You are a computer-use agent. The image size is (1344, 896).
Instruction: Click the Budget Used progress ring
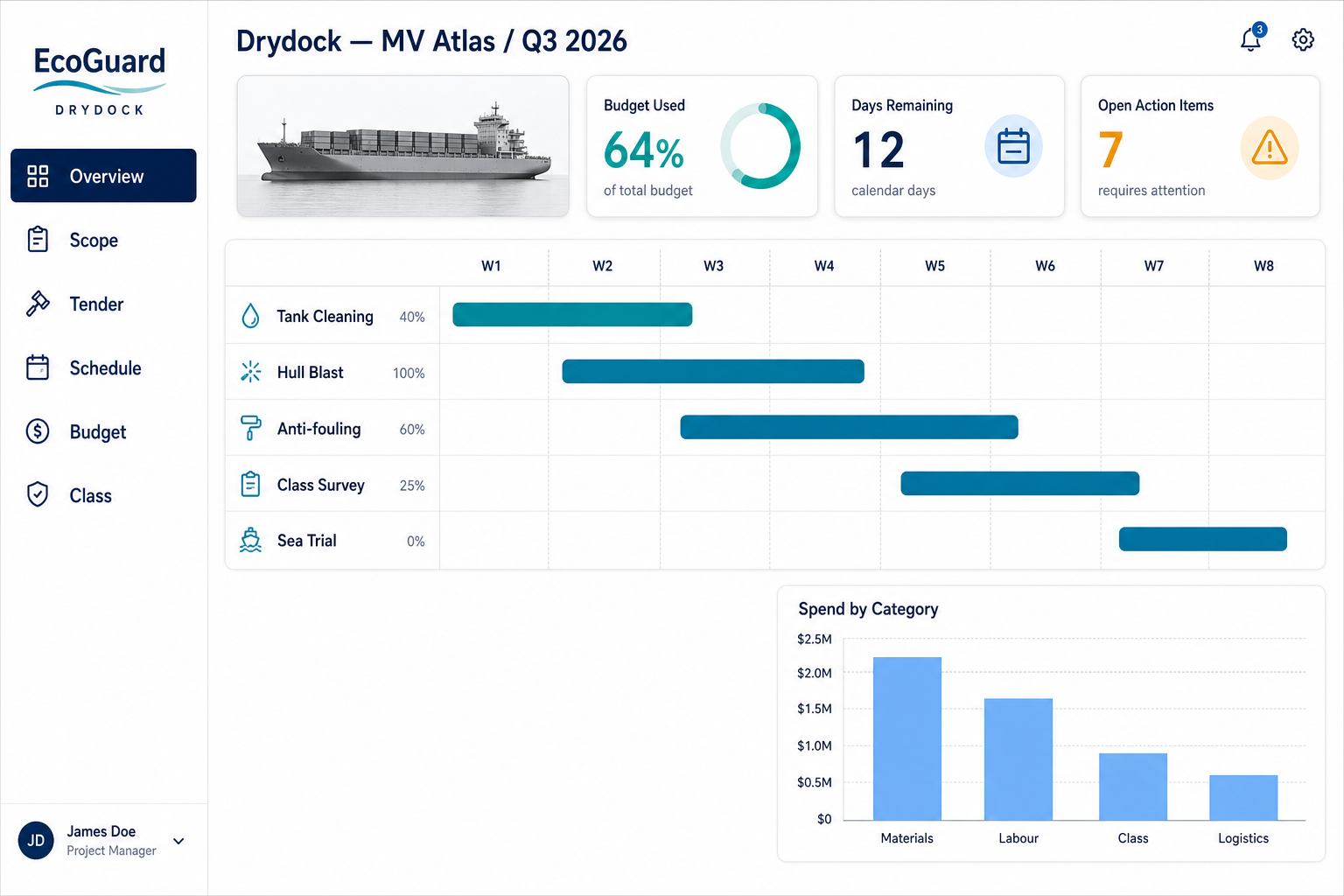[x=760, y=146]
